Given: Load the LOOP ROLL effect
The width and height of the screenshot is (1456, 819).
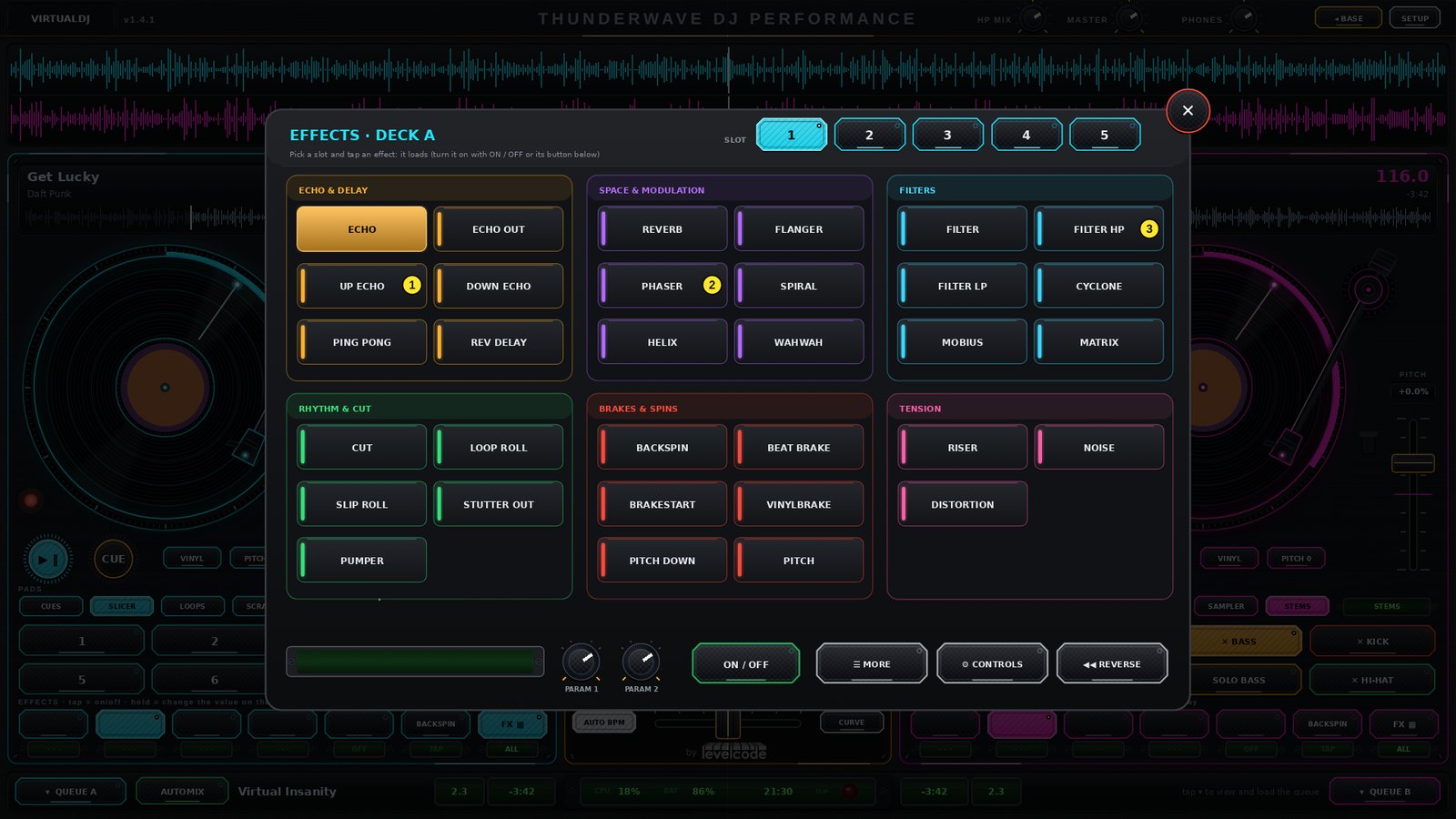Looking at the screenshot, I should [498, 448].
